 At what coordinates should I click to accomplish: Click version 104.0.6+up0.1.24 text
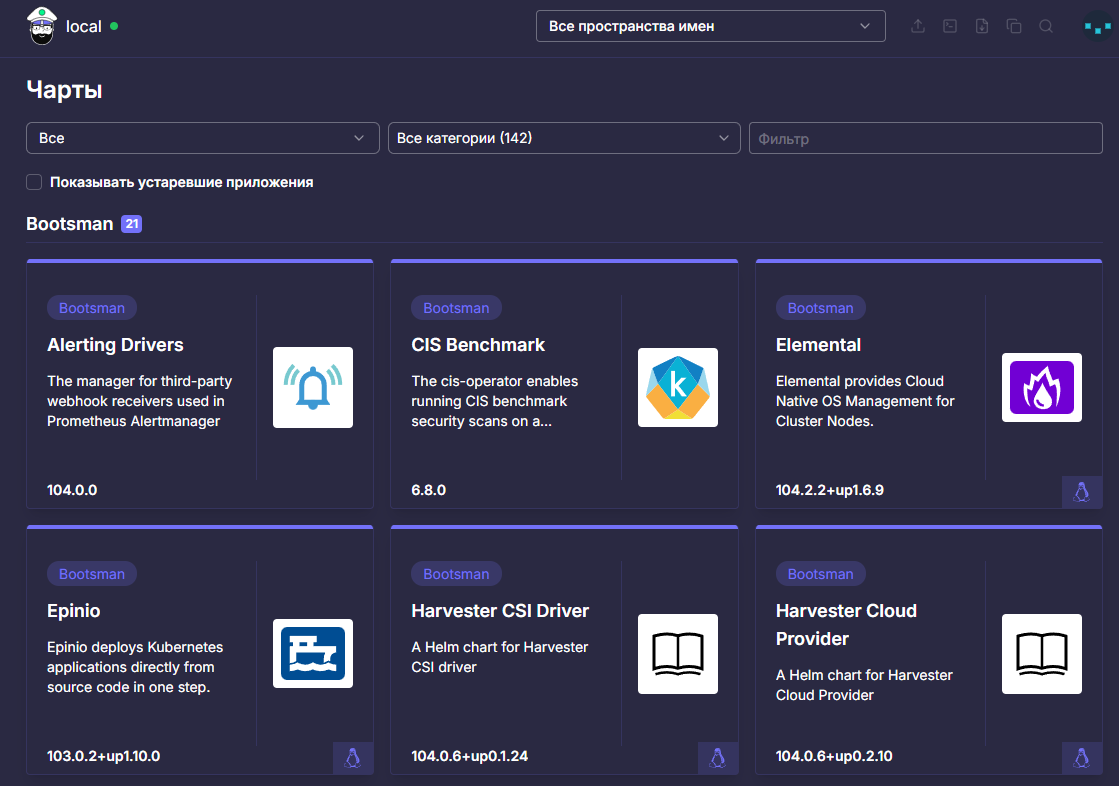tap(470, 756)
